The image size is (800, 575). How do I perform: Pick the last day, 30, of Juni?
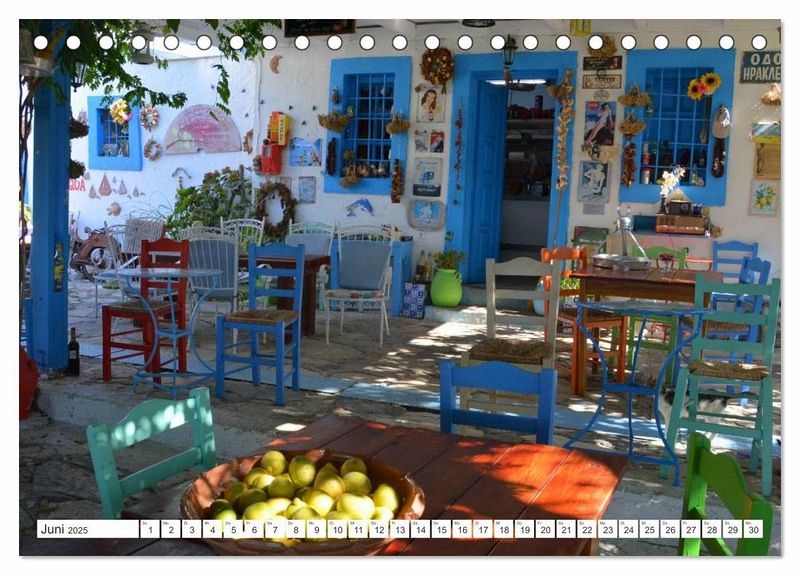point(754,529)
